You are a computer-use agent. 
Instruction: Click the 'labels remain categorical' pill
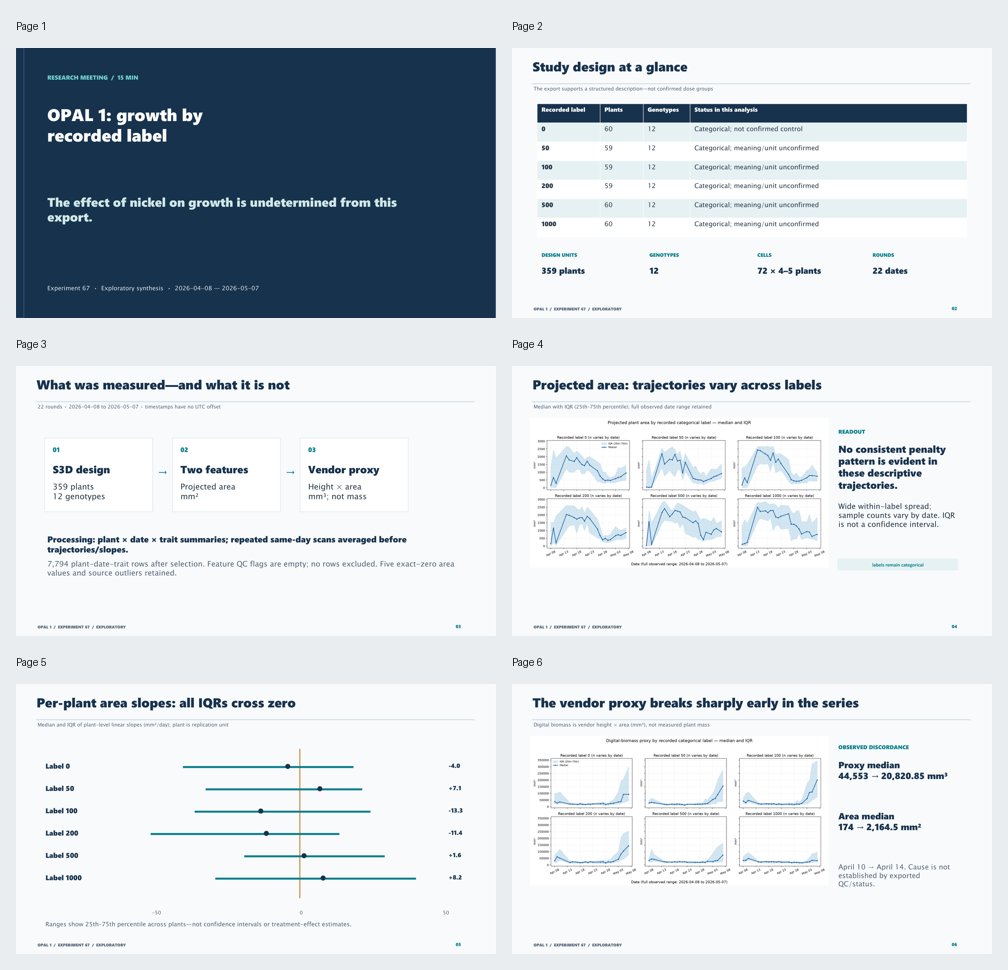(897, 565)
